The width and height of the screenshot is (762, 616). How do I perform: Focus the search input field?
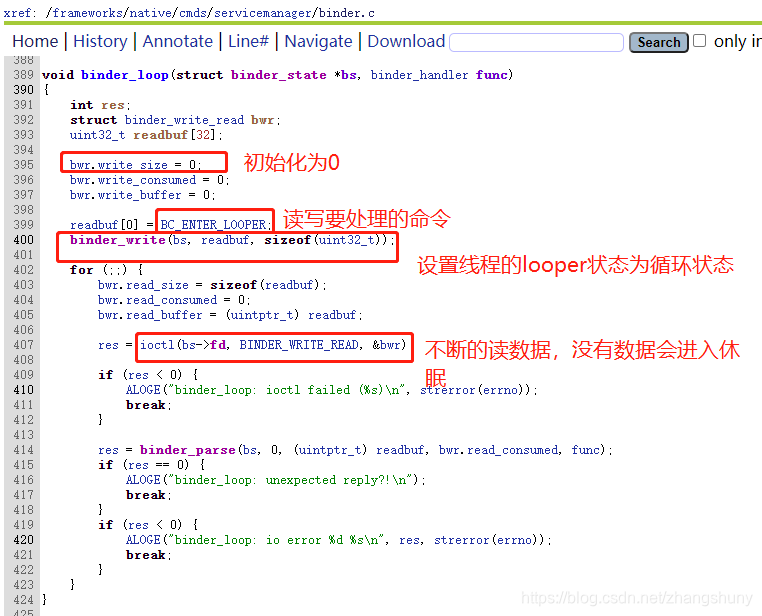pyautogui.click(x=537, y=42)
